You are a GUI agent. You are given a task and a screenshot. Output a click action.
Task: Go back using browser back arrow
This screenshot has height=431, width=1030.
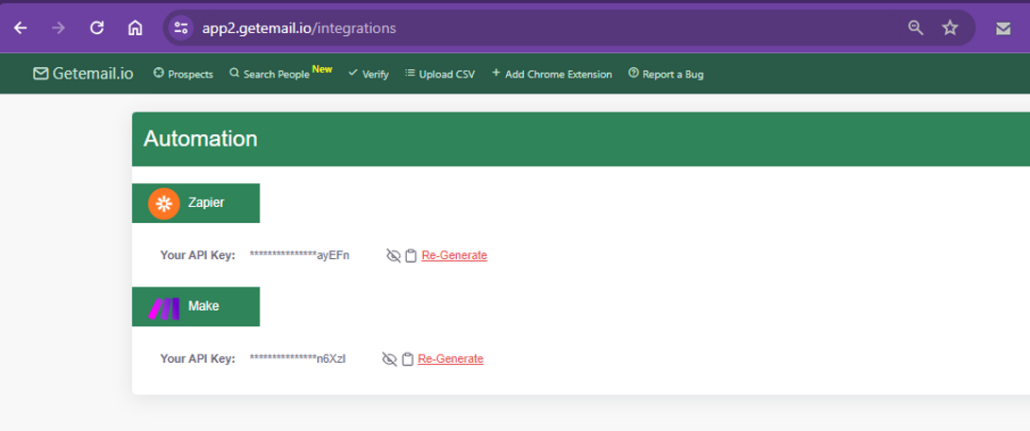point(21,28)
